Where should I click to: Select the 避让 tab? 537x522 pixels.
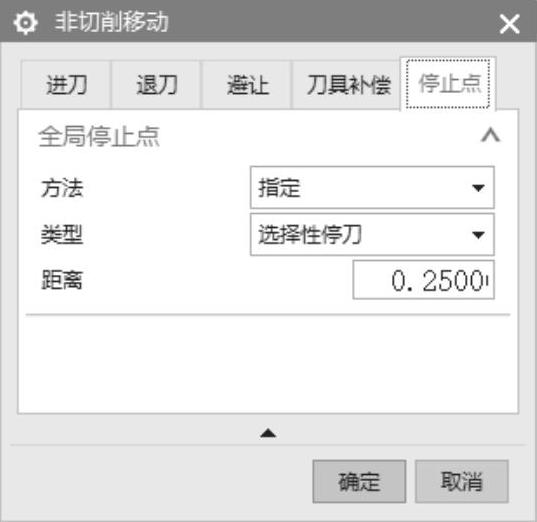[247, 85]
